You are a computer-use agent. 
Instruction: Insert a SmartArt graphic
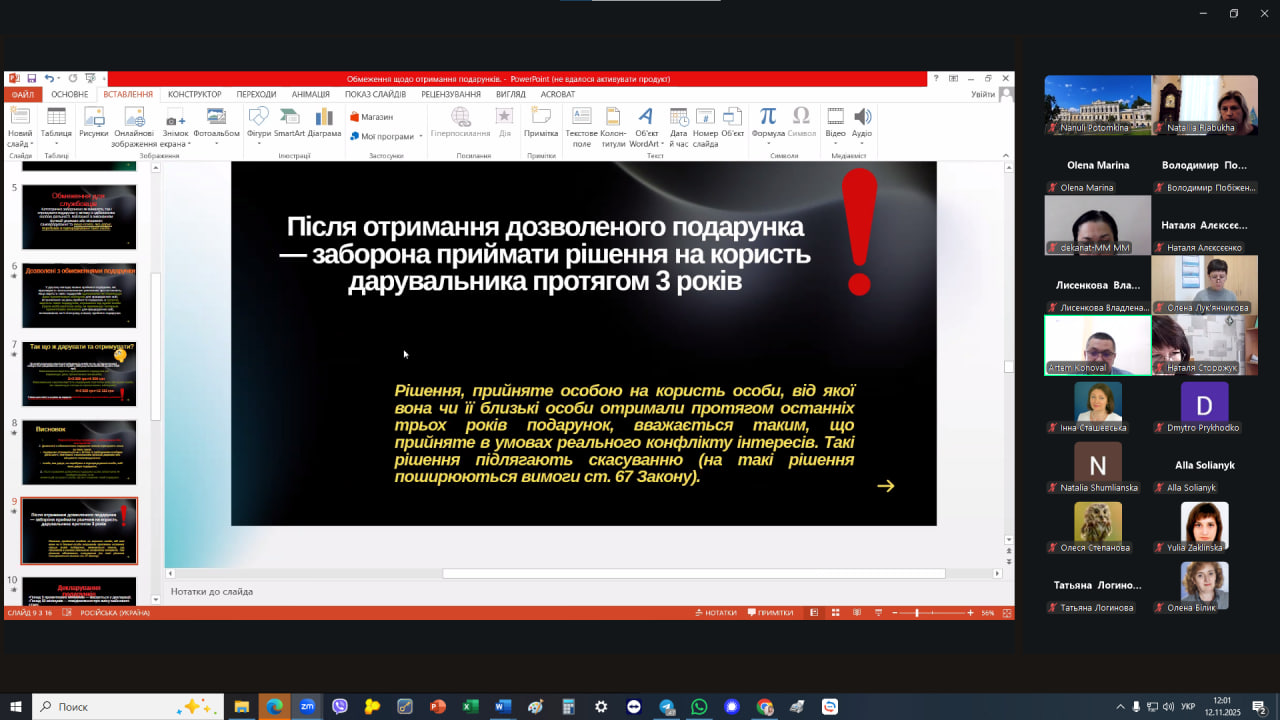coord(289,123)
